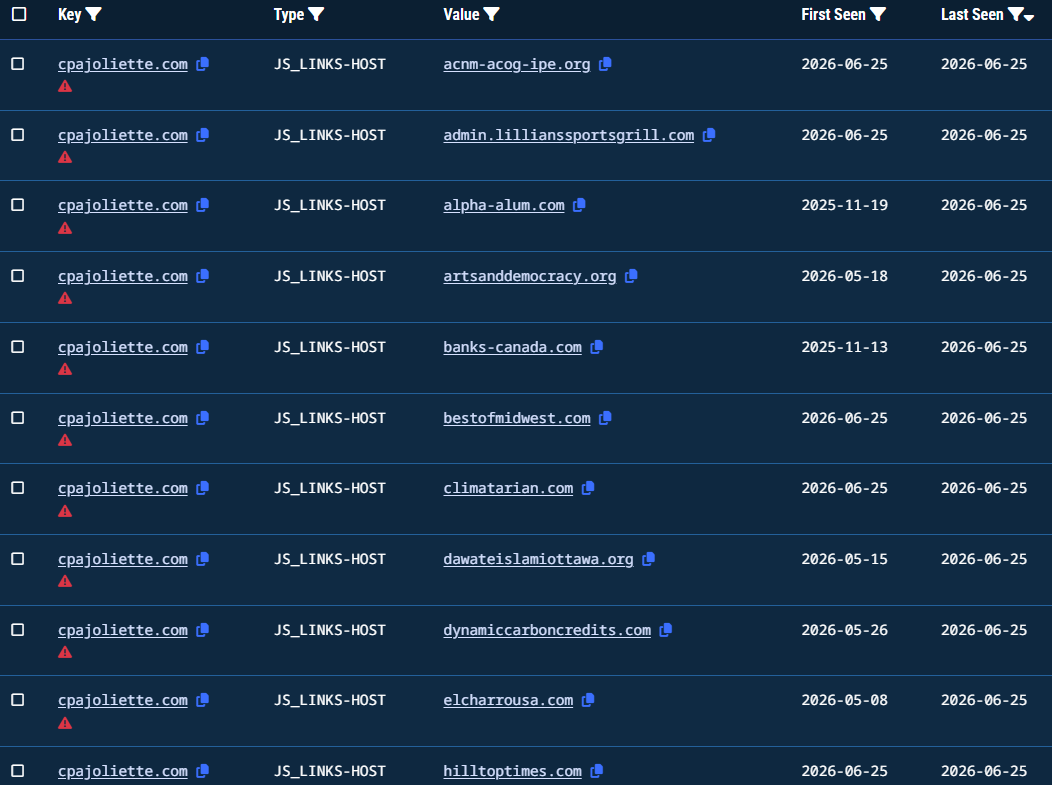
Task: Open the alpha-alum.com link
Action: click(x=504, y=205)
